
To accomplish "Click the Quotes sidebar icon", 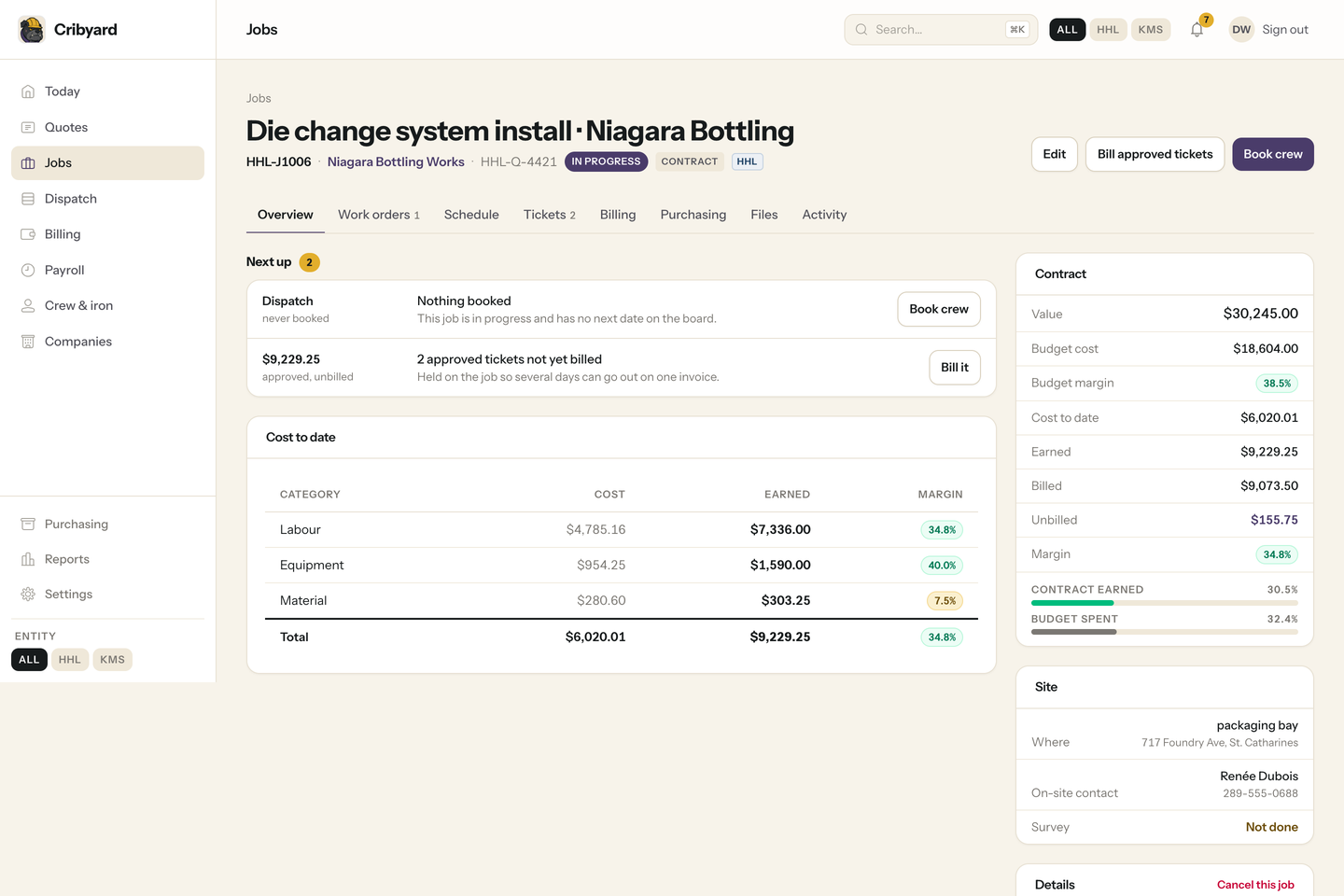I will pos(28,127).
